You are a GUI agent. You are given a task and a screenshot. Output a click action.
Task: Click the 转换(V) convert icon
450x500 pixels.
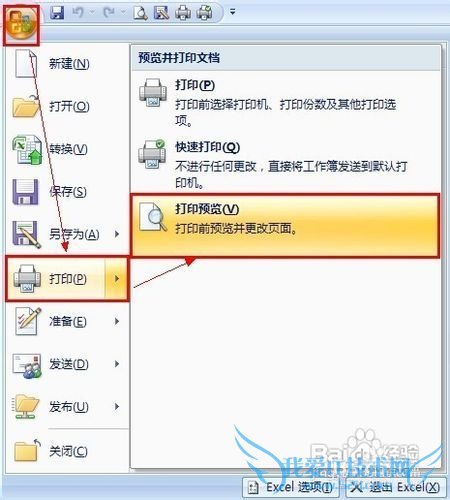coord(27,149)
